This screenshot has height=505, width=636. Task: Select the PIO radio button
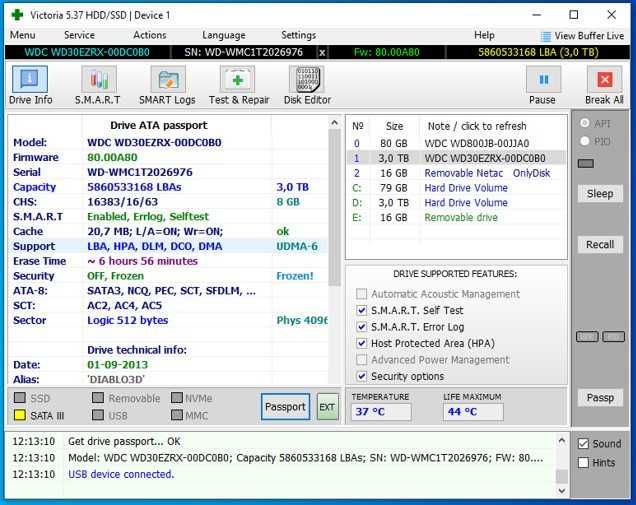(584, 141)
